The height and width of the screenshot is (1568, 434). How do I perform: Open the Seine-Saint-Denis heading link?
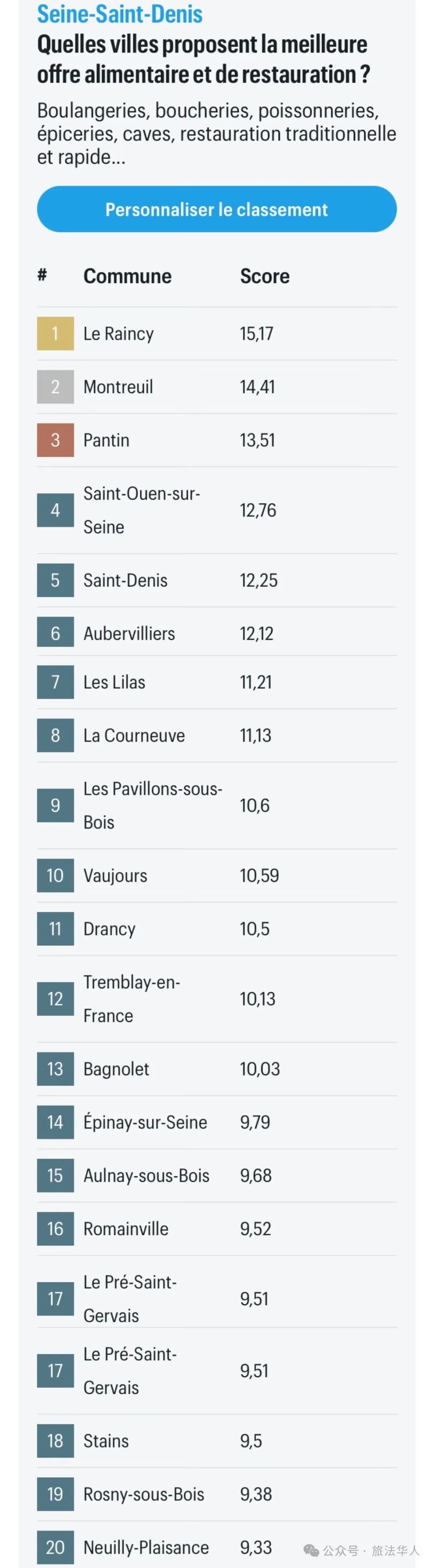[x=120, y=13]
